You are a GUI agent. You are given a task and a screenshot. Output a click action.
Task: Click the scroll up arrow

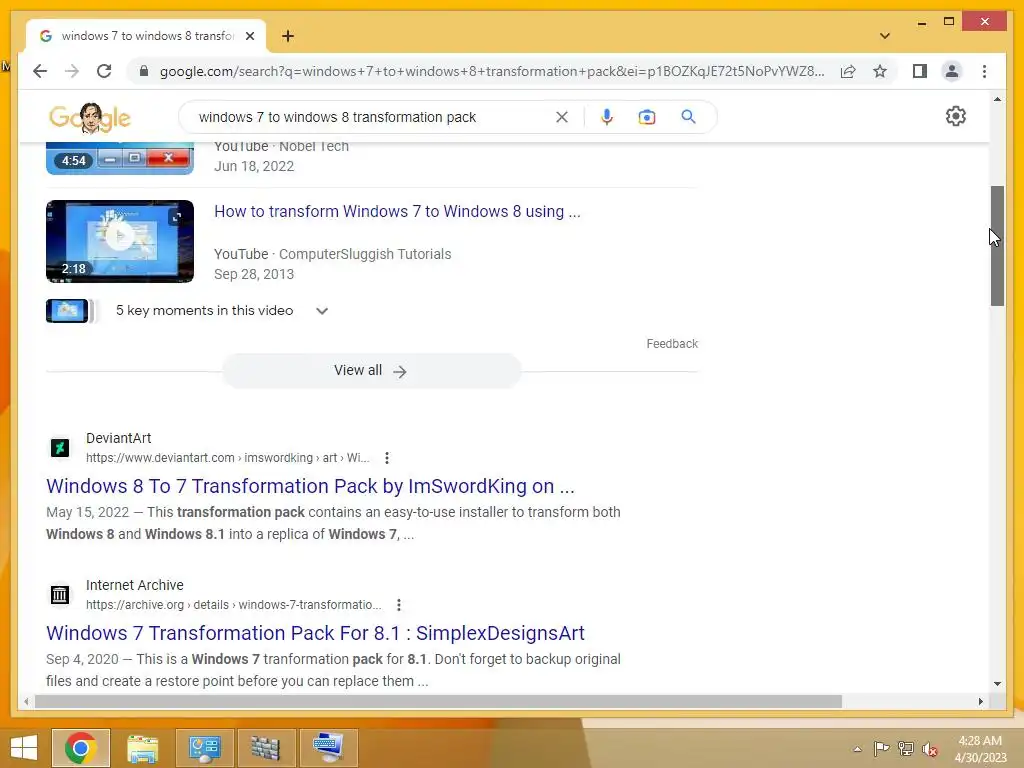click(x=997, y=99)
